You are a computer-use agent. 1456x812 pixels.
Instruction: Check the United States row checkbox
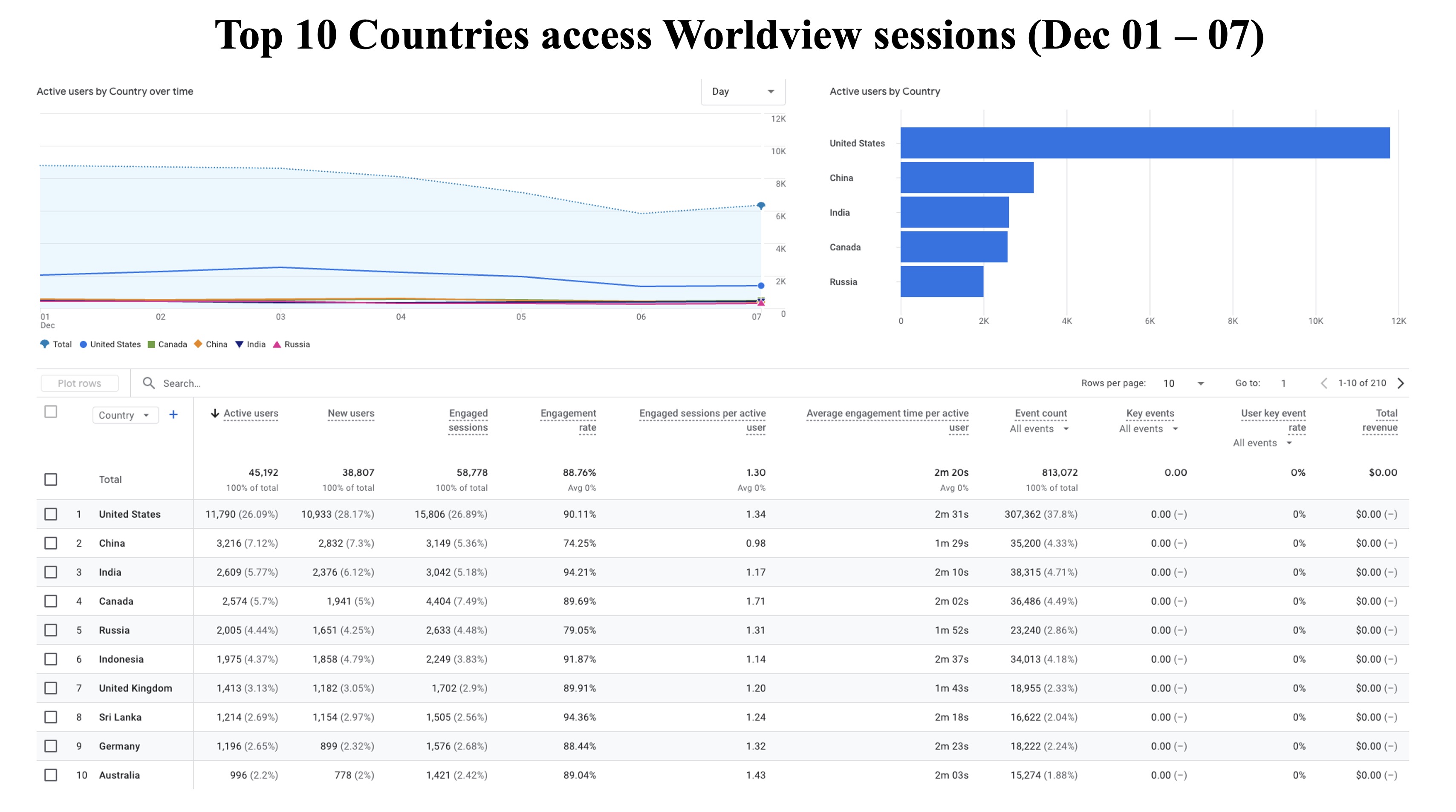pos(51,514)
